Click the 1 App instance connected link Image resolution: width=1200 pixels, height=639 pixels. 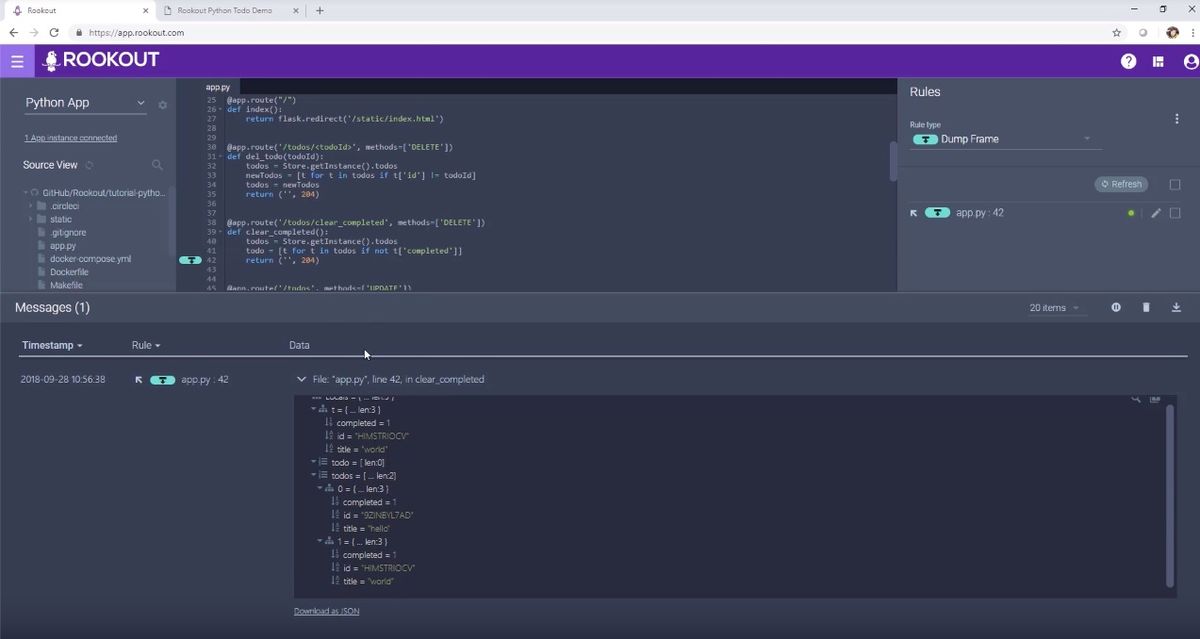pyautogui.click(x=70, y=138)
